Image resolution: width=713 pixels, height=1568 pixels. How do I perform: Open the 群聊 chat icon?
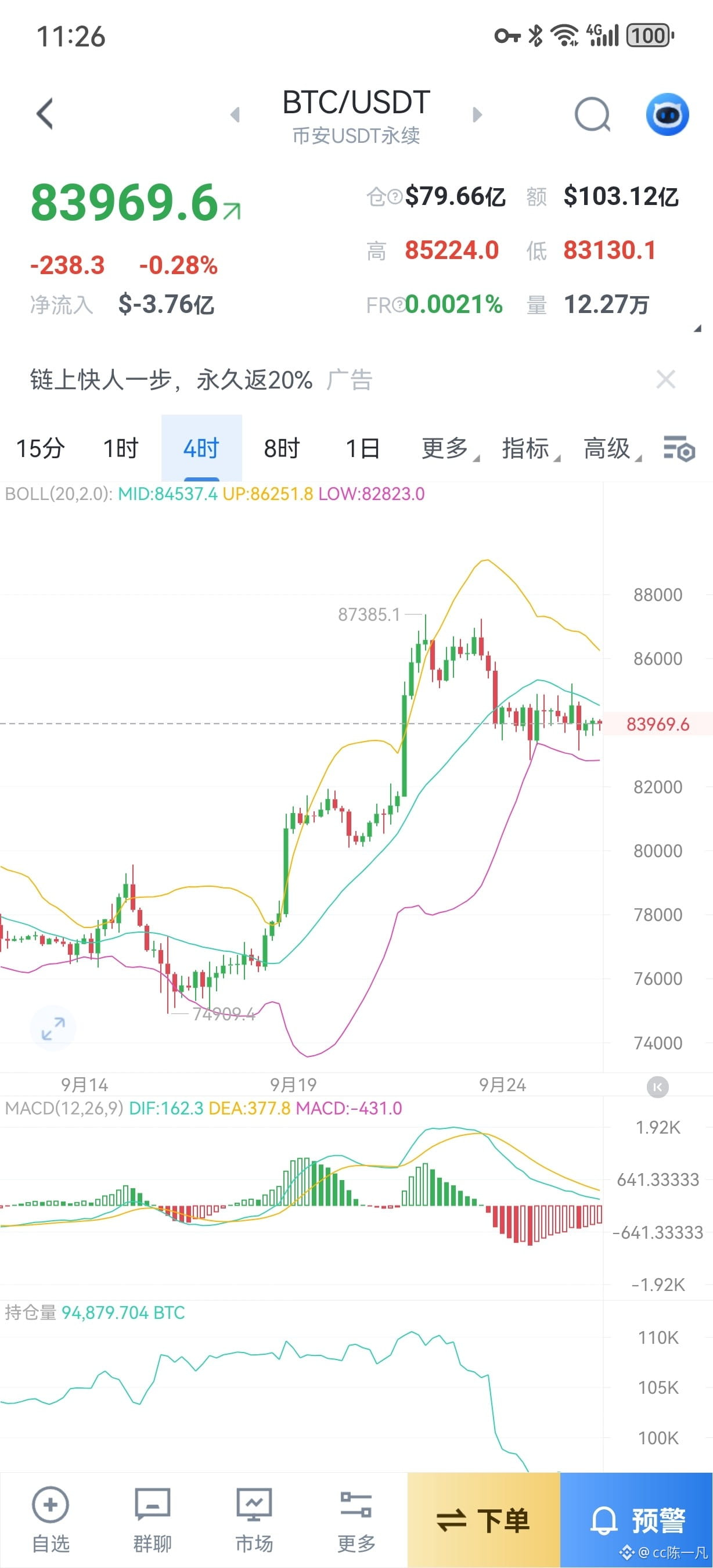[152, 1505]
